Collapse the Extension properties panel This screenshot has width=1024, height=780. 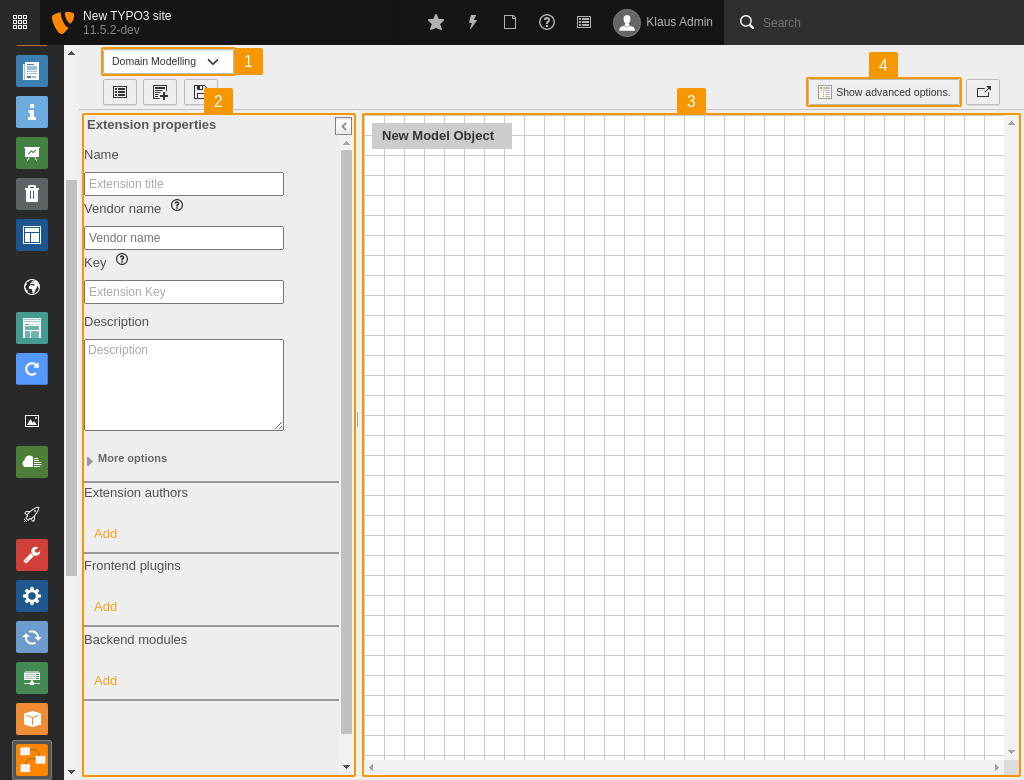coord(343,126)
